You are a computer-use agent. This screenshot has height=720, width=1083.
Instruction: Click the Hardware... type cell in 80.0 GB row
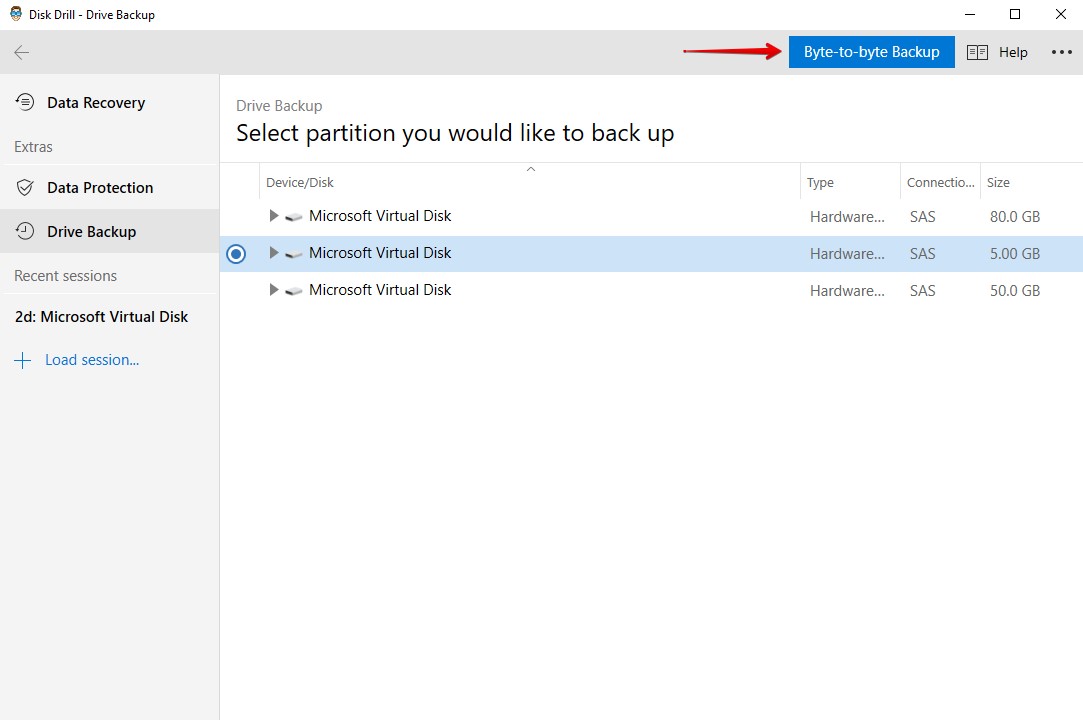coord(847,217)
